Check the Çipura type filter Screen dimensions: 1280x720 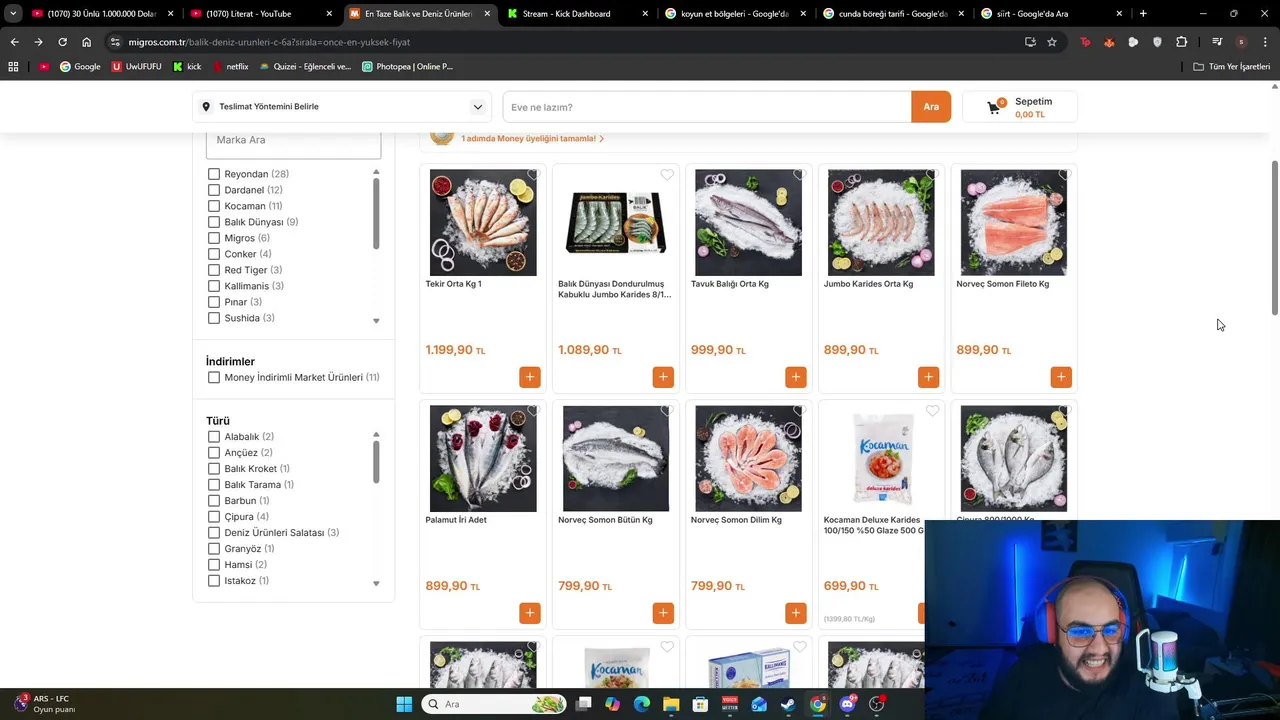pos(213,517)
